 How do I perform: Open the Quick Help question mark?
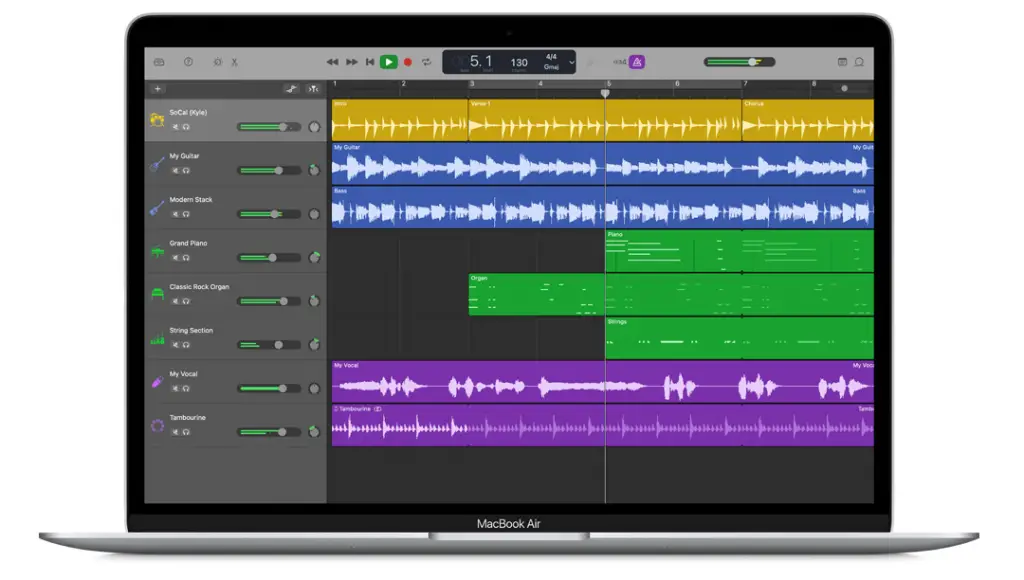pyautogui.click(x=188, y=62)
